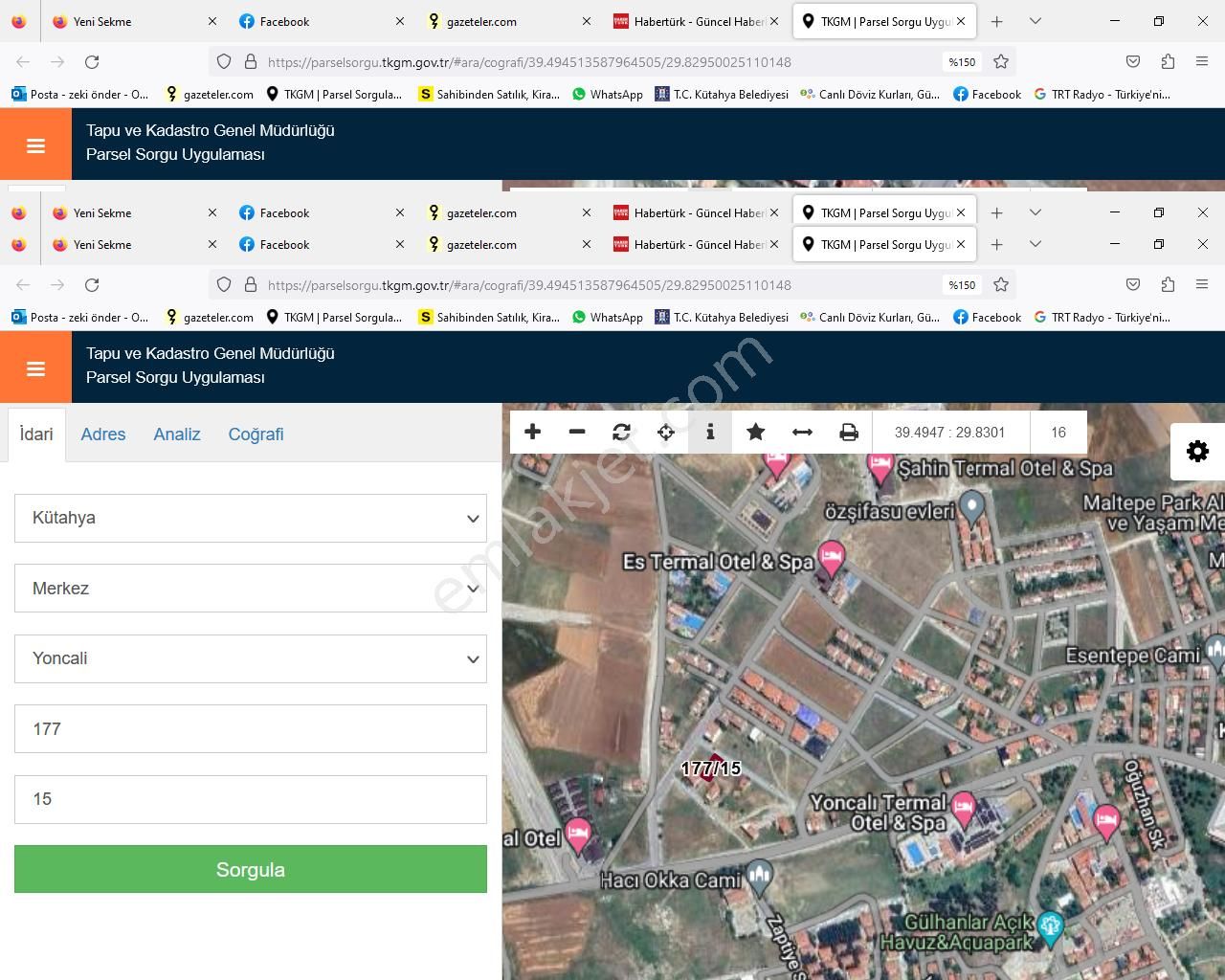Click the özşifasu evleri location pin

(x=972, y=507)
